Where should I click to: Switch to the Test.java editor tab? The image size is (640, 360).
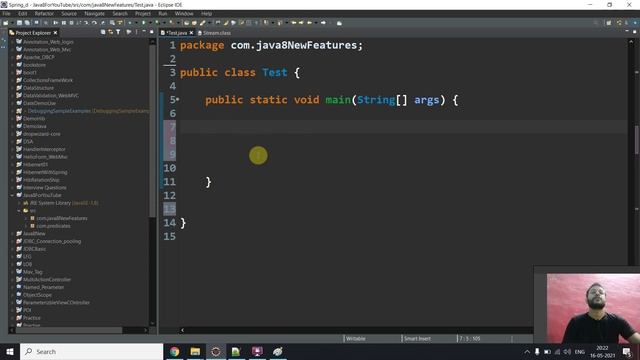[x=177, y=33]
